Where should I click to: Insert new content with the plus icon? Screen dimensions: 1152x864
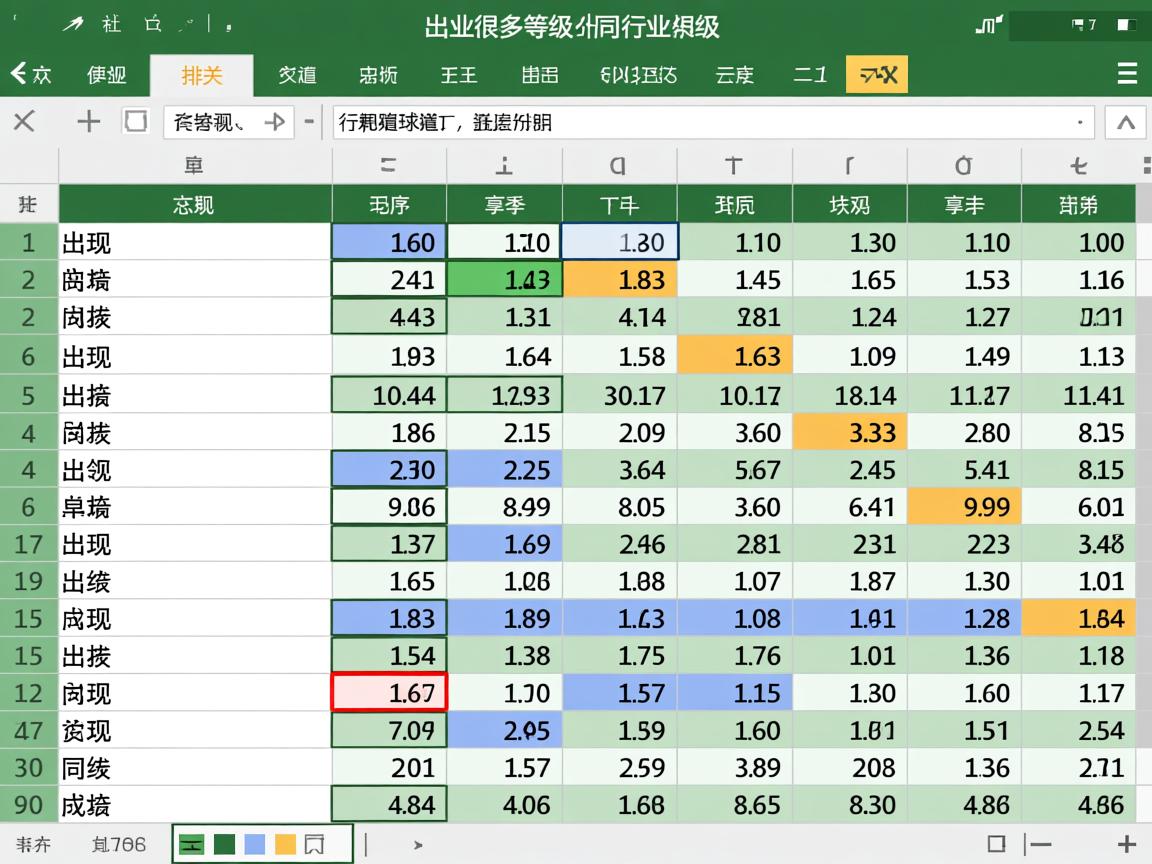(88, 122)
